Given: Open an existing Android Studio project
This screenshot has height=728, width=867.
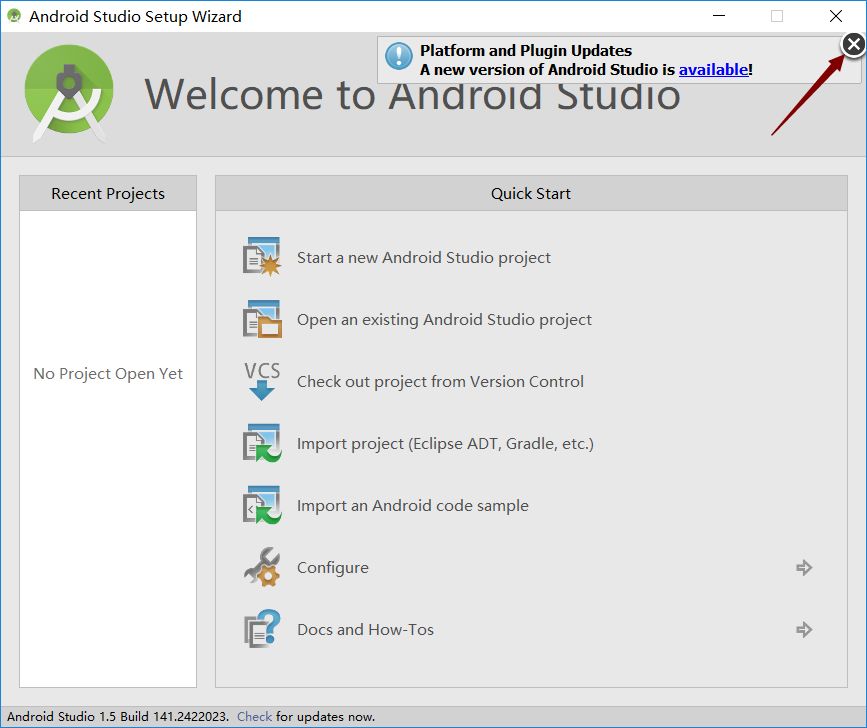Looking at the screenshot, I should 444,320.
